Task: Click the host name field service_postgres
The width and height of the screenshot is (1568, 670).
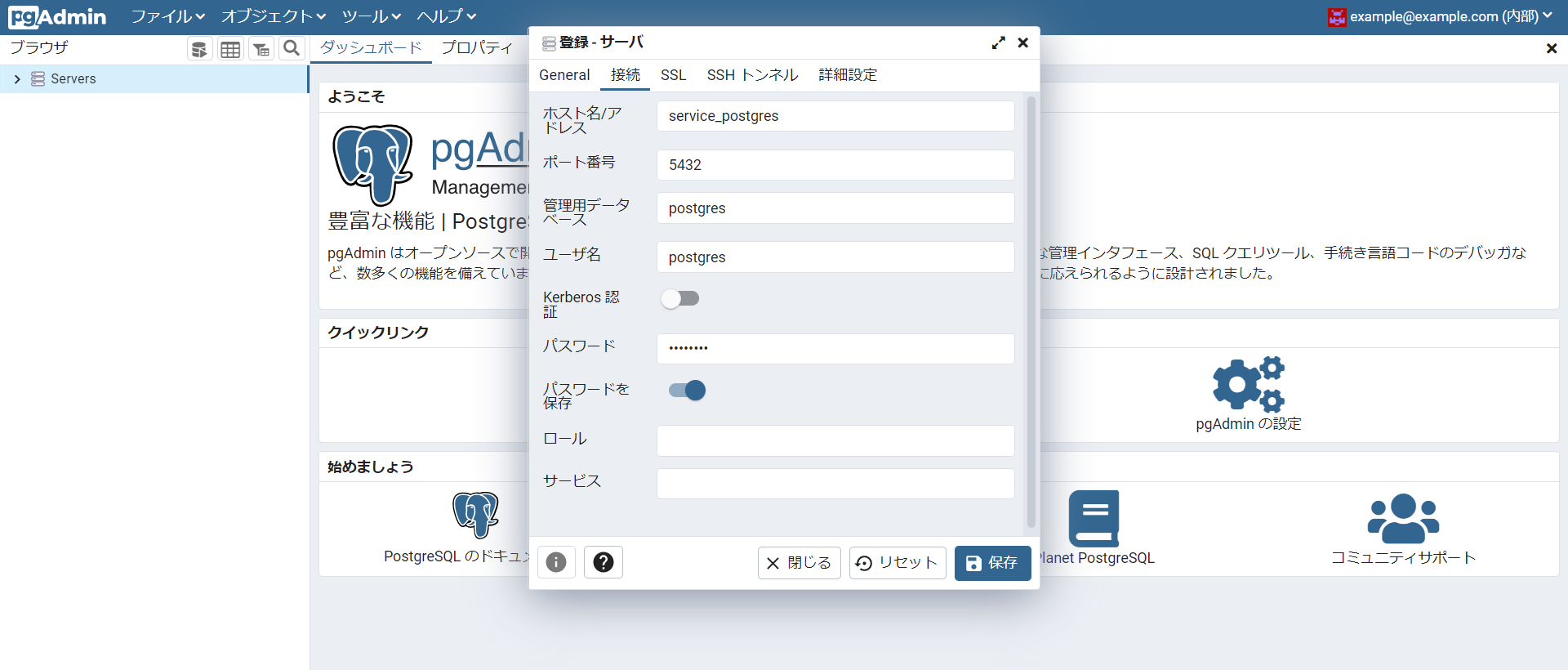Action: (835, 116)
